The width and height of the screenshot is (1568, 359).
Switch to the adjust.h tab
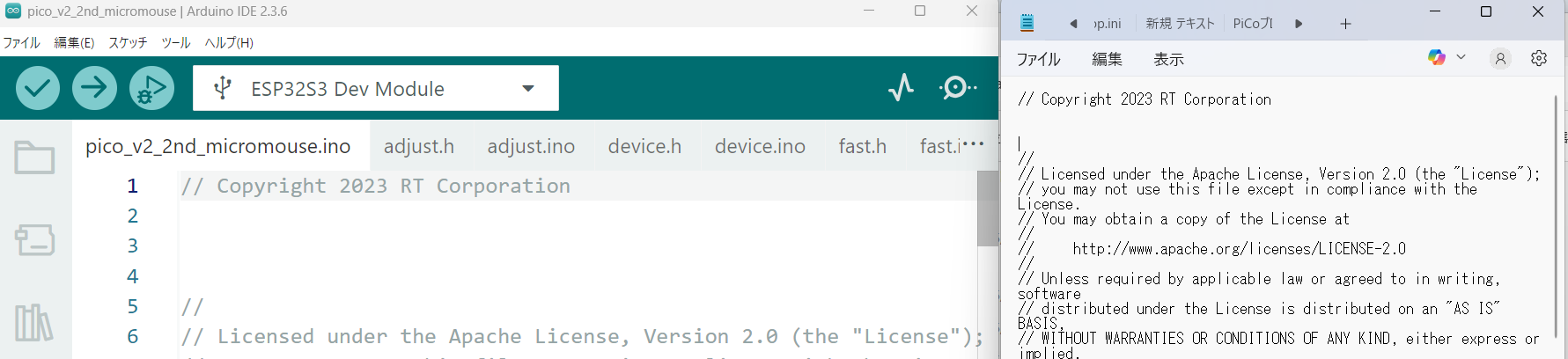coord(419,146)
